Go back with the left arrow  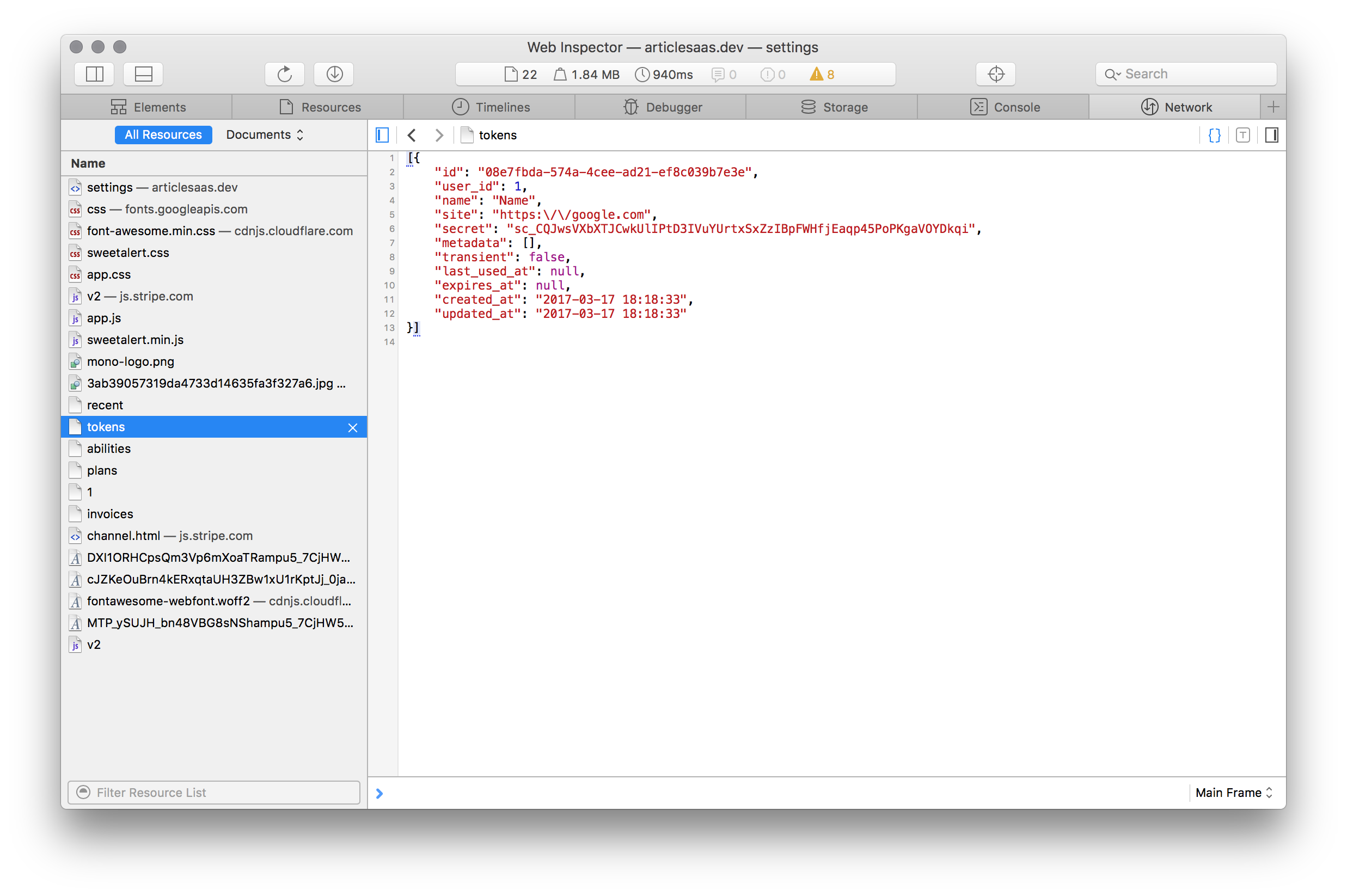tap(412, 136)
